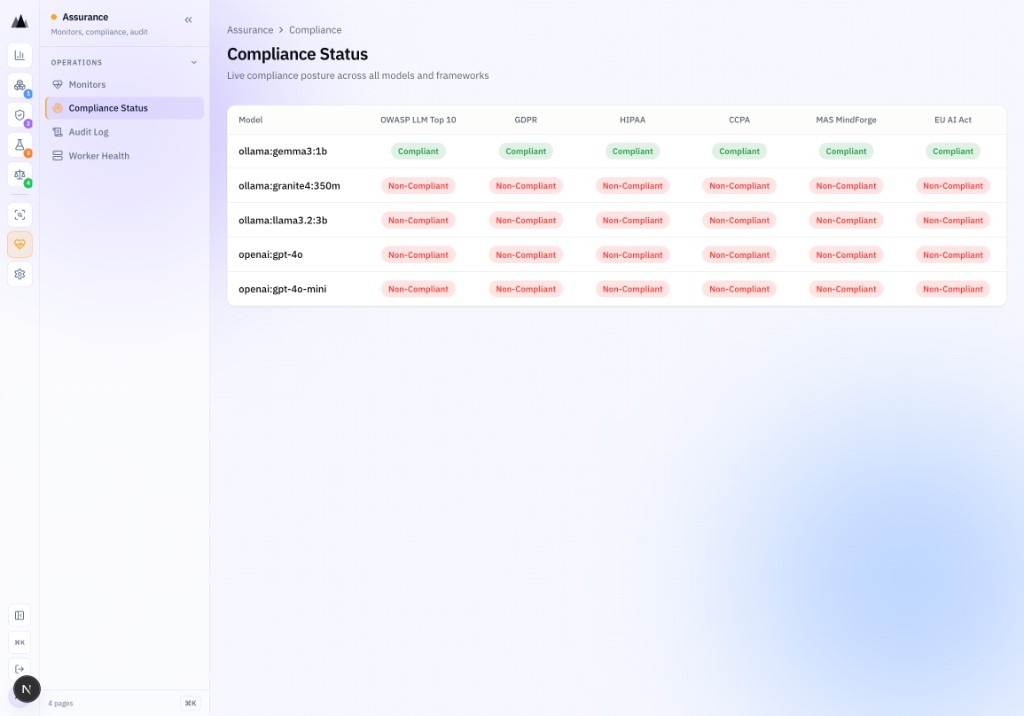Viewport: 1024px width, 716px height.
Task: Click the HIPAA column header
Action: (x=632, y=120)
